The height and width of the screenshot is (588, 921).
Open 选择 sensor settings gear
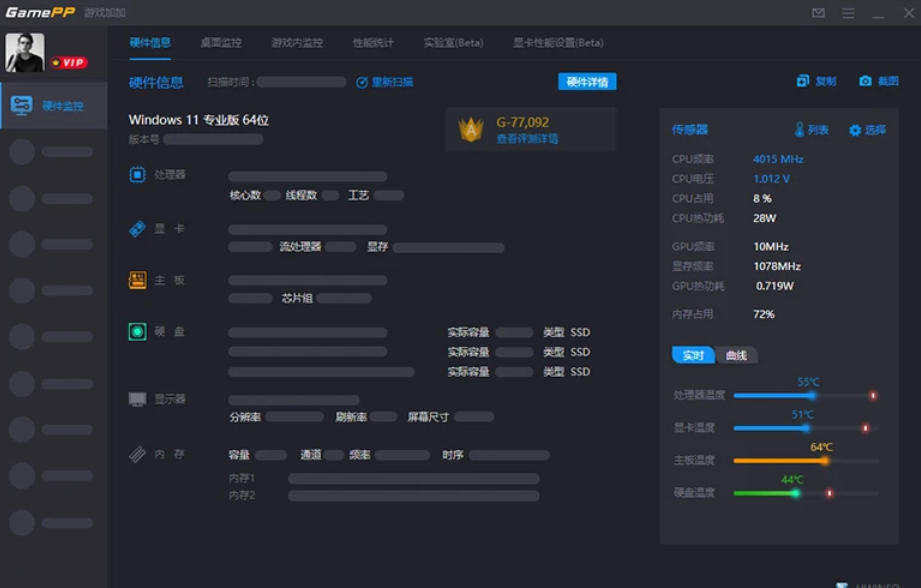tap(857, 129)
